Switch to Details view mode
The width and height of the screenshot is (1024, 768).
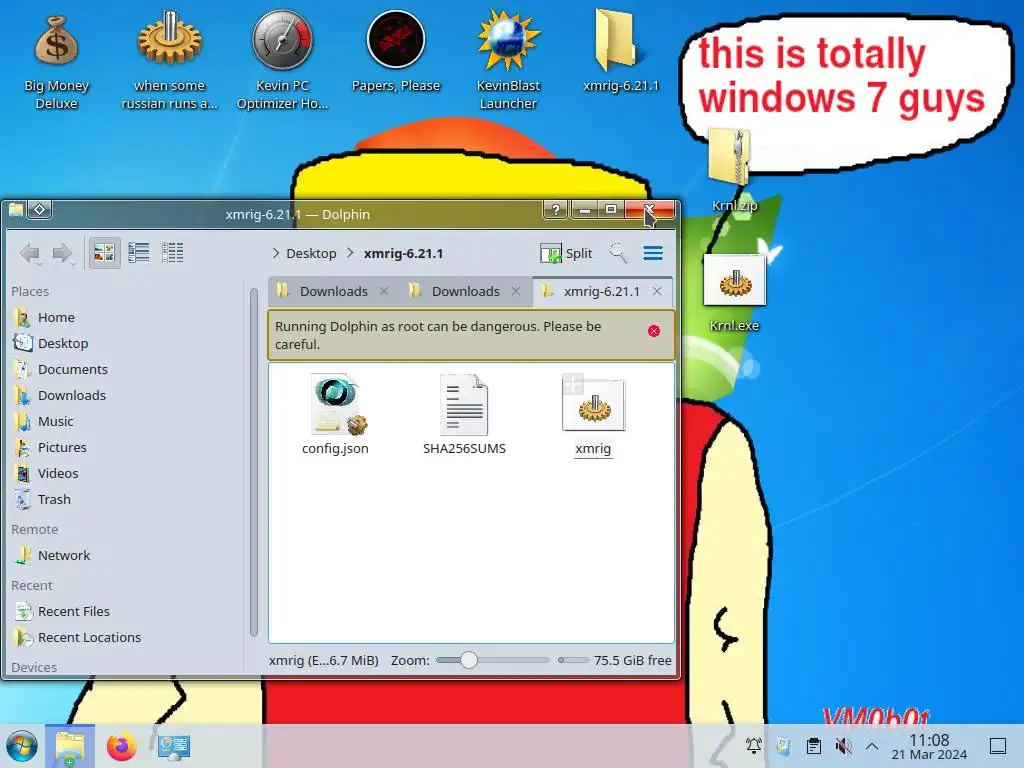tap(172, 253)
